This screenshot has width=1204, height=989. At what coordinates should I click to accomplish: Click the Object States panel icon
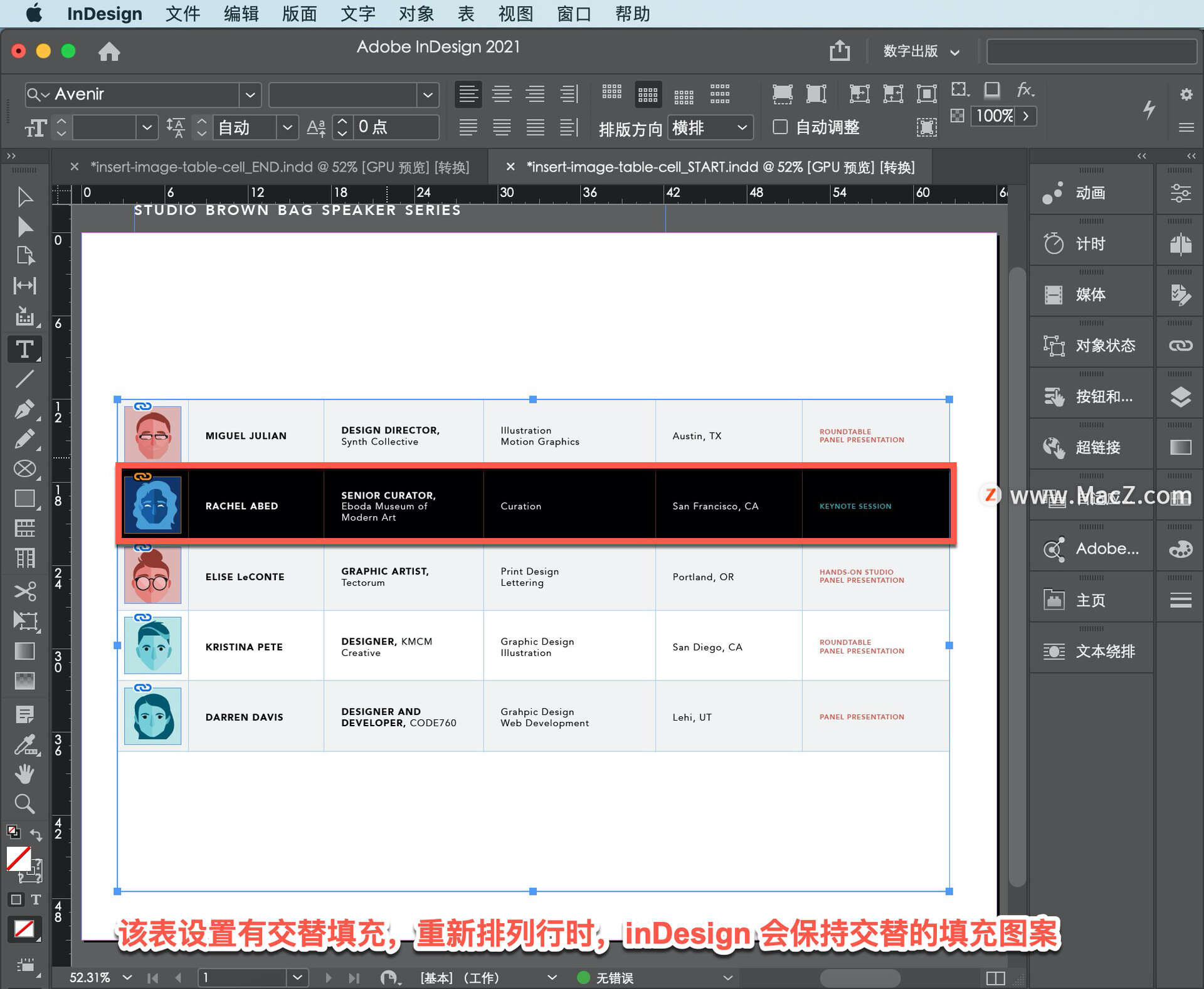(x=1058, y=347)
